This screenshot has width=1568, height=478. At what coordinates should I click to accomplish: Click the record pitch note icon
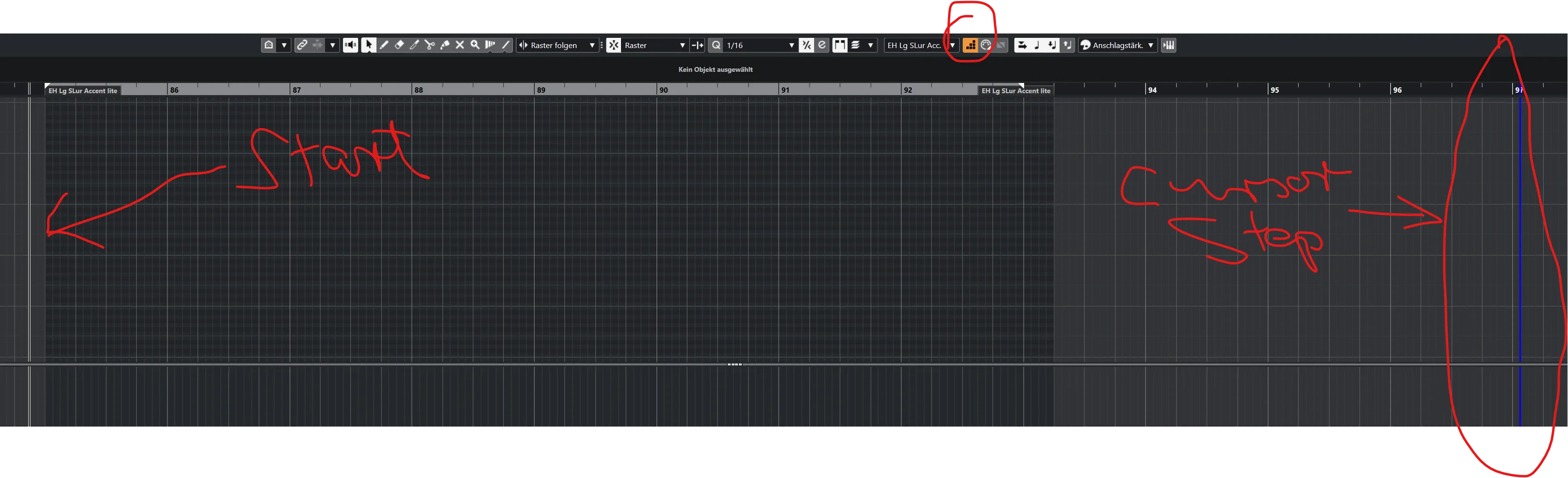click(x=1052, y=45)
